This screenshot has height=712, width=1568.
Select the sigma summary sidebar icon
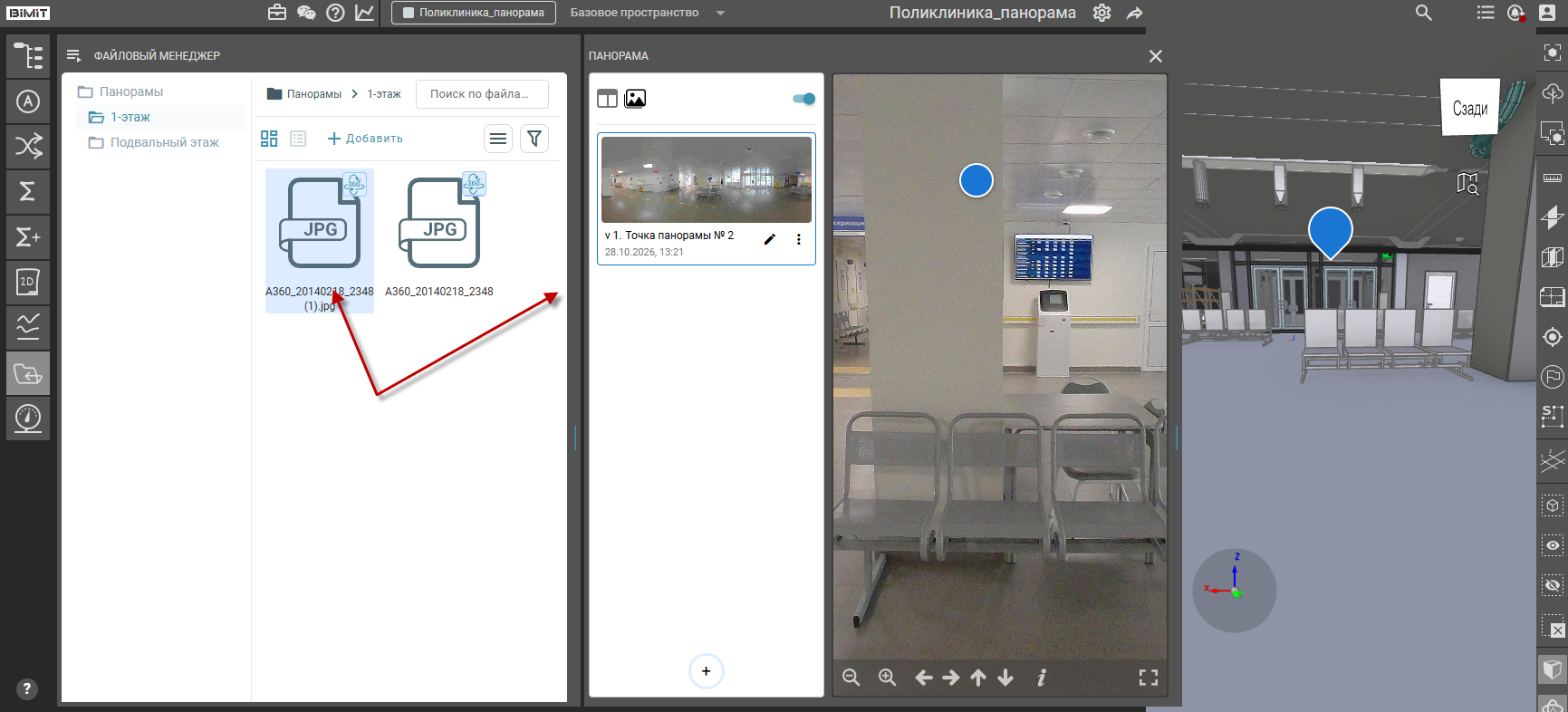point(28,191)
